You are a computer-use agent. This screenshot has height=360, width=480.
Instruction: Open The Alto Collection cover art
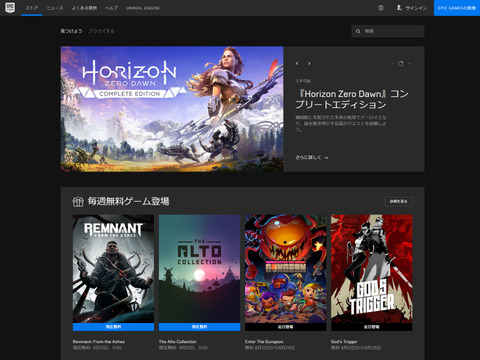tap(199, 269)
